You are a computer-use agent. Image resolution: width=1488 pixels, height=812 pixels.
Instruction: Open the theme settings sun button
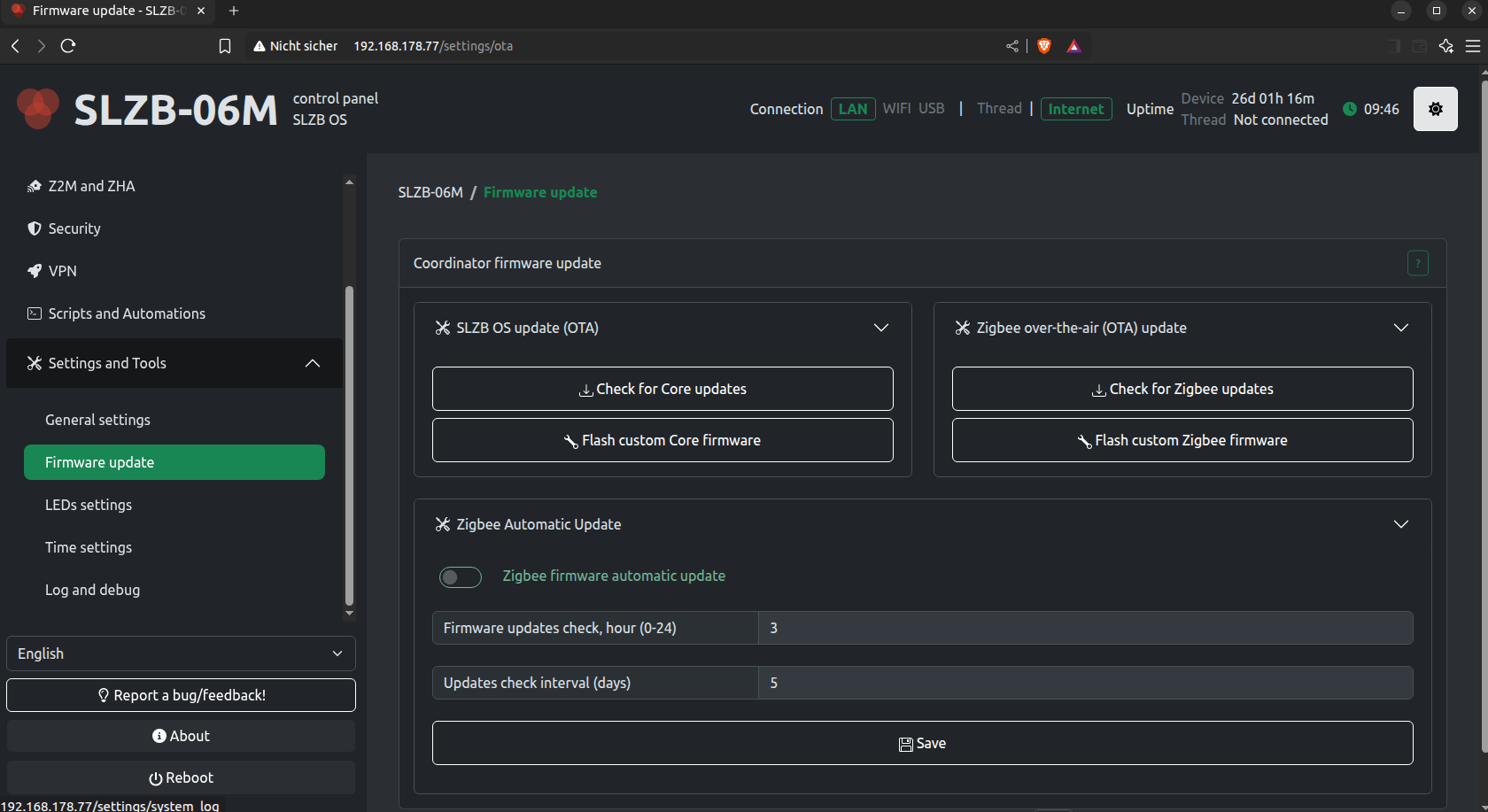pyautogui.click(x=1435, y=109)
